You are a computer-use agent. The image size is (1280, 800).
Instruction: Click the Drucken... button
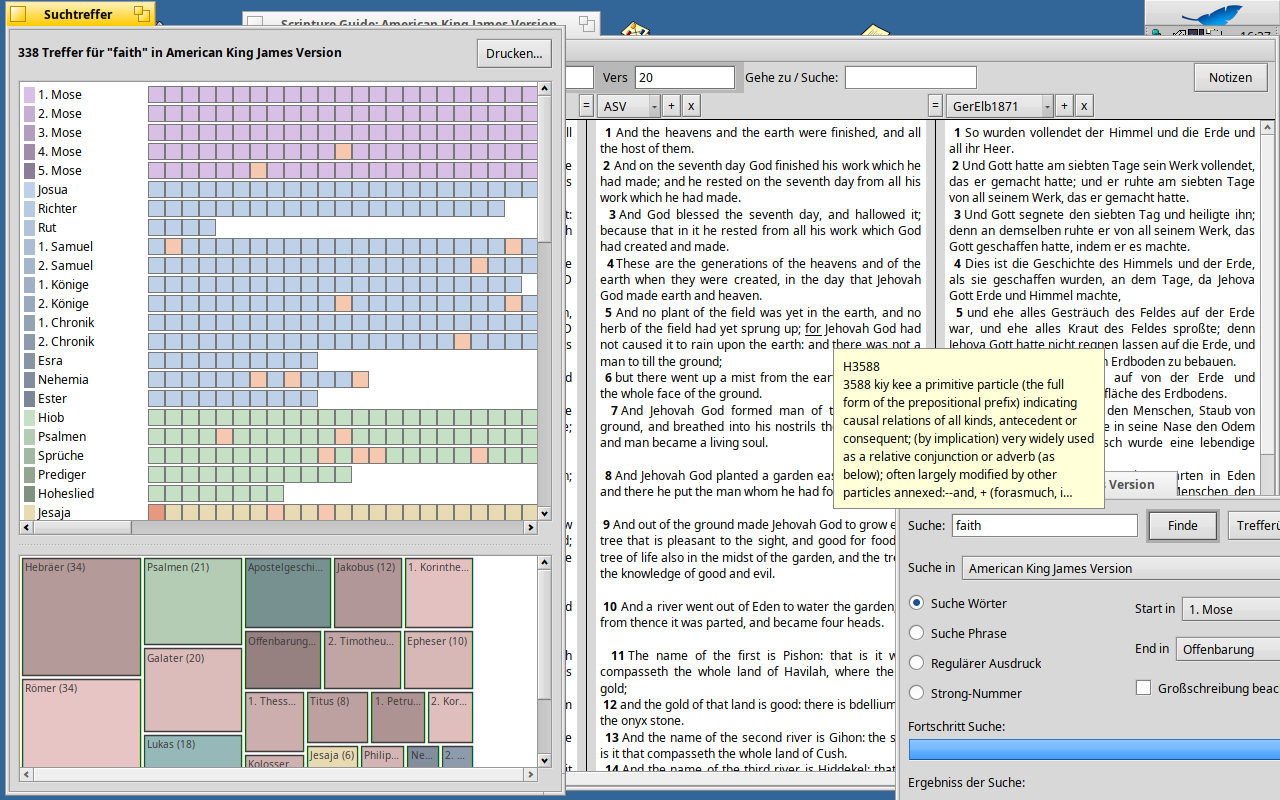(x=514, y=53)
